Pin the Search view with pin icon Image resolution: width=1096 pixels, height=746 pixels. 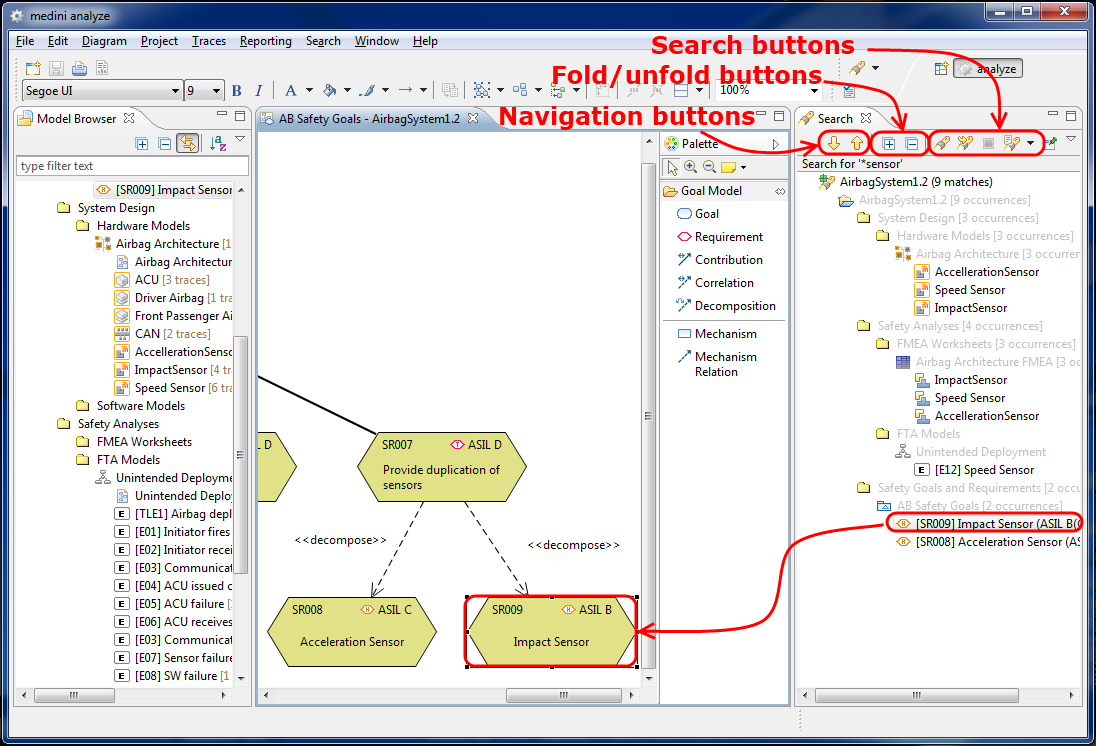1049,144
